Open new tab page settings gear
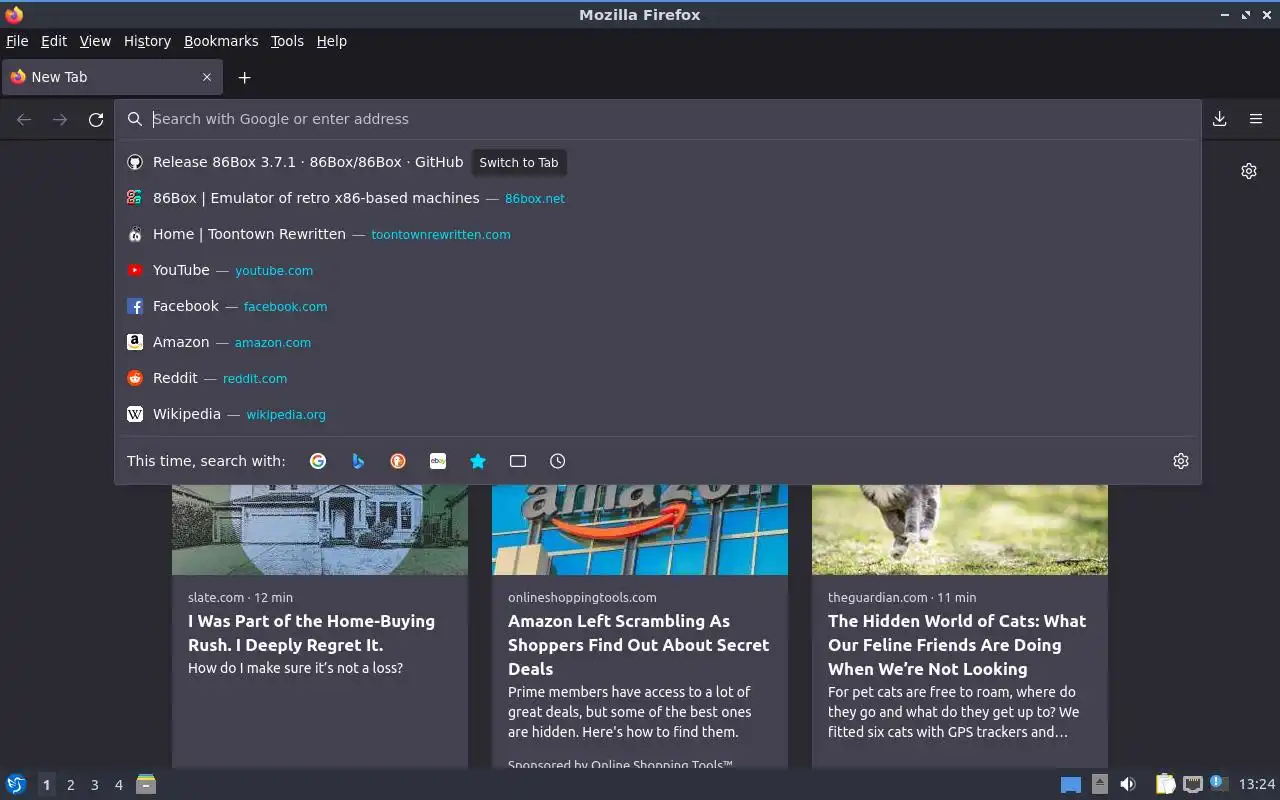 point(1249,171)
